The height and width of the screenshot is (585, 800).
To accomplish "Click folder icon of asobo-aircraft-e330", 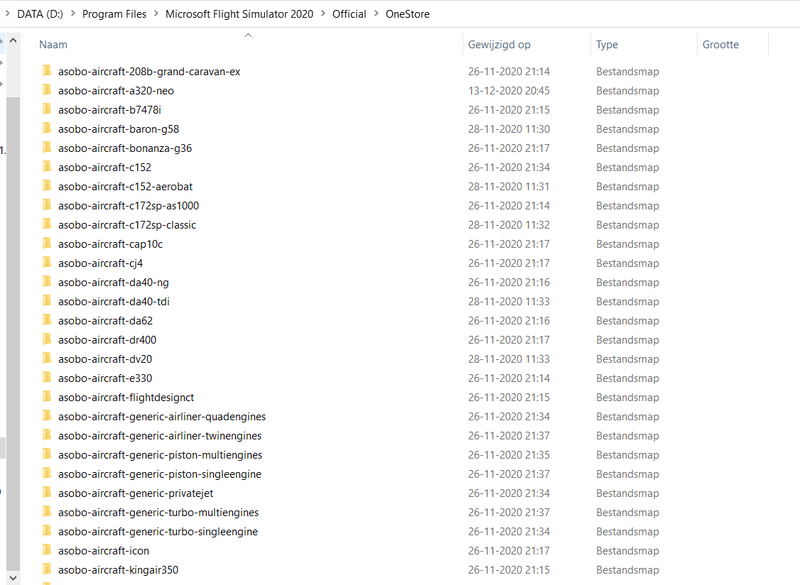I will 47,378.
